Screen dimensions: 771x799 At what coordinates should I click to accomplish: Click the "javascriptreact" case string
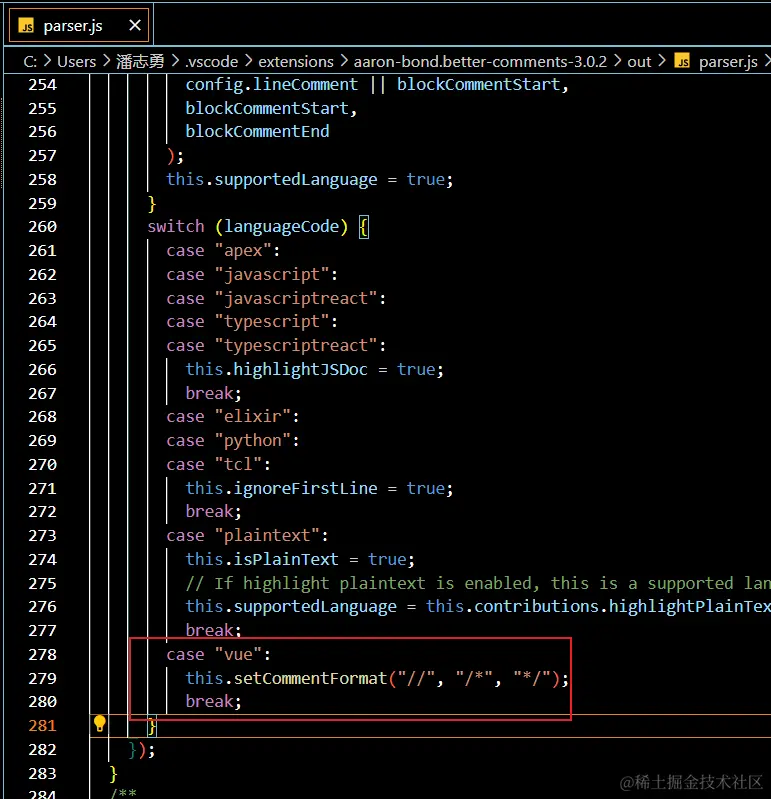[x=296, y=298]
